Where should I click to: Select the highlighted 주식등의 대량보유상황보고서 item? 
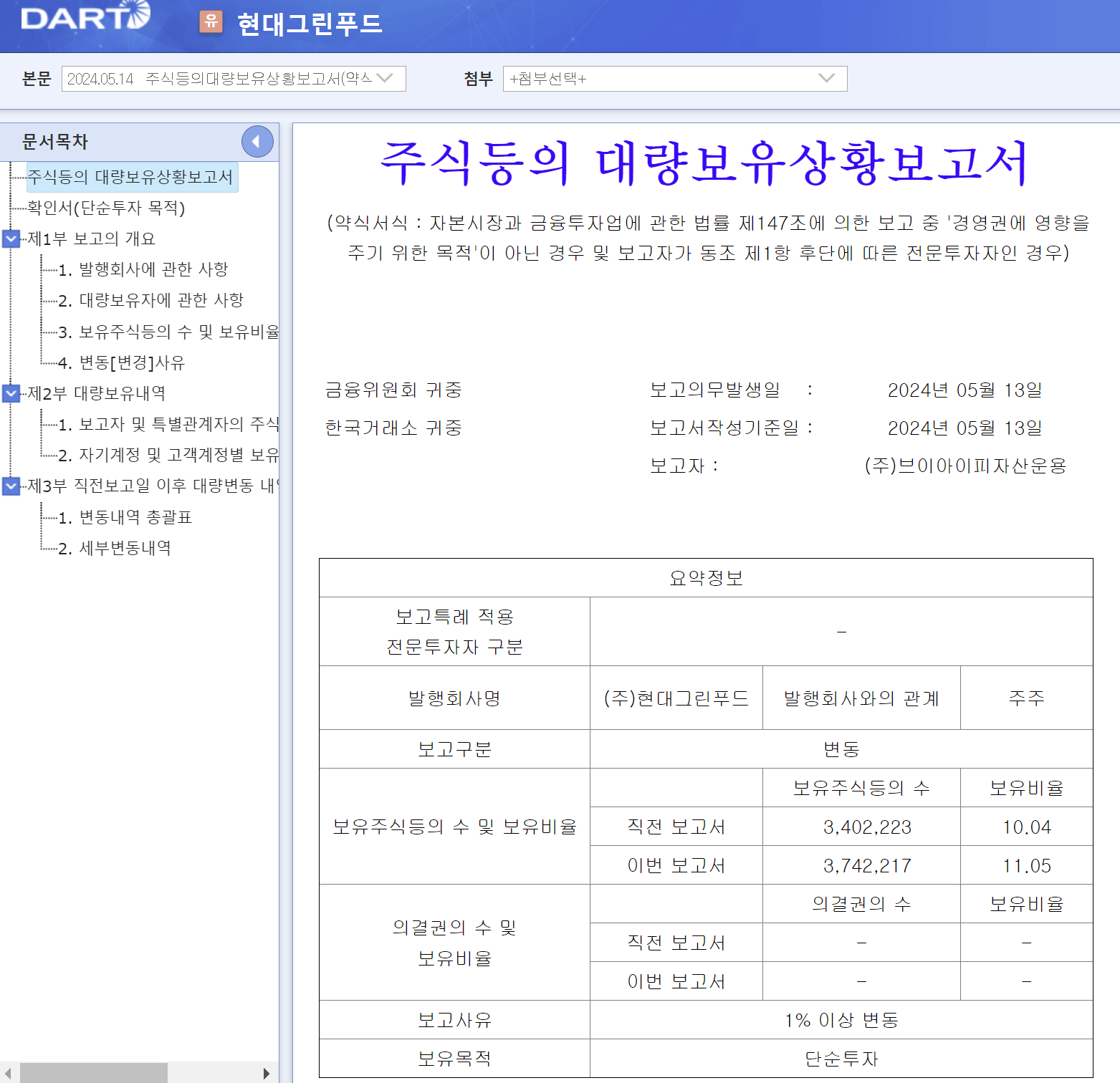[x=132, y=178]
